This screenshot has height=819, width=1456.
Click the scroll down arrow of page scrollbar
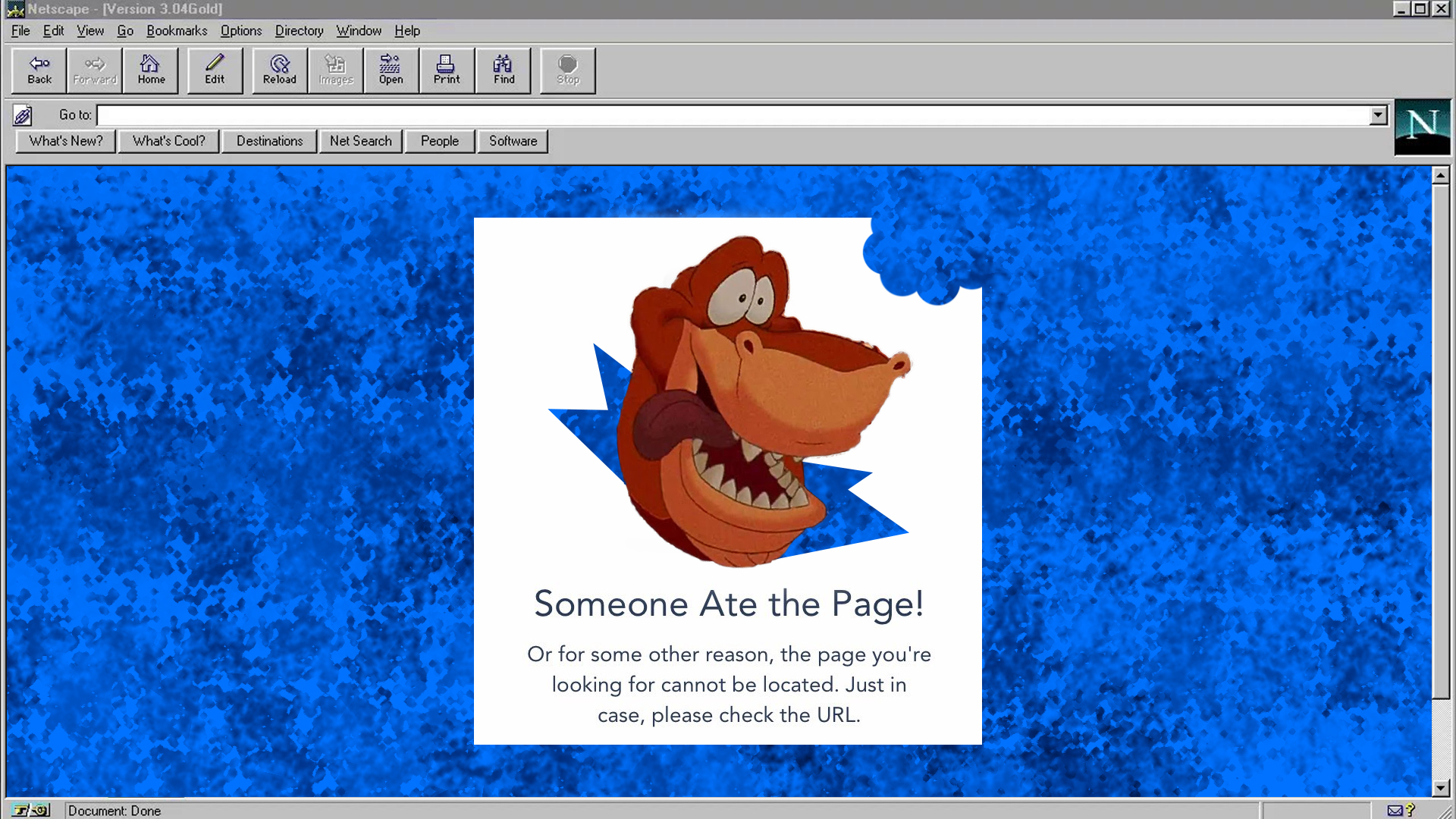[x=1441, y=788]
